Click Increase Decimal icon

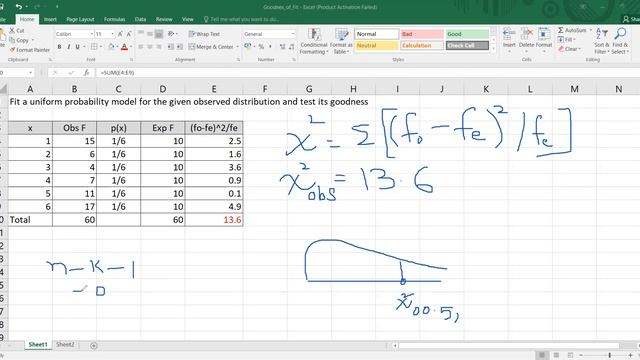(282, 47)
